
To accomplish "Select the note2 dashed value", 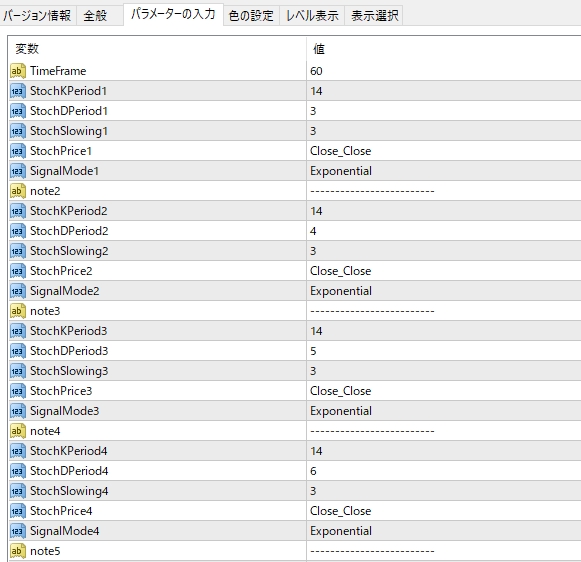I will (x=372, y=192).
